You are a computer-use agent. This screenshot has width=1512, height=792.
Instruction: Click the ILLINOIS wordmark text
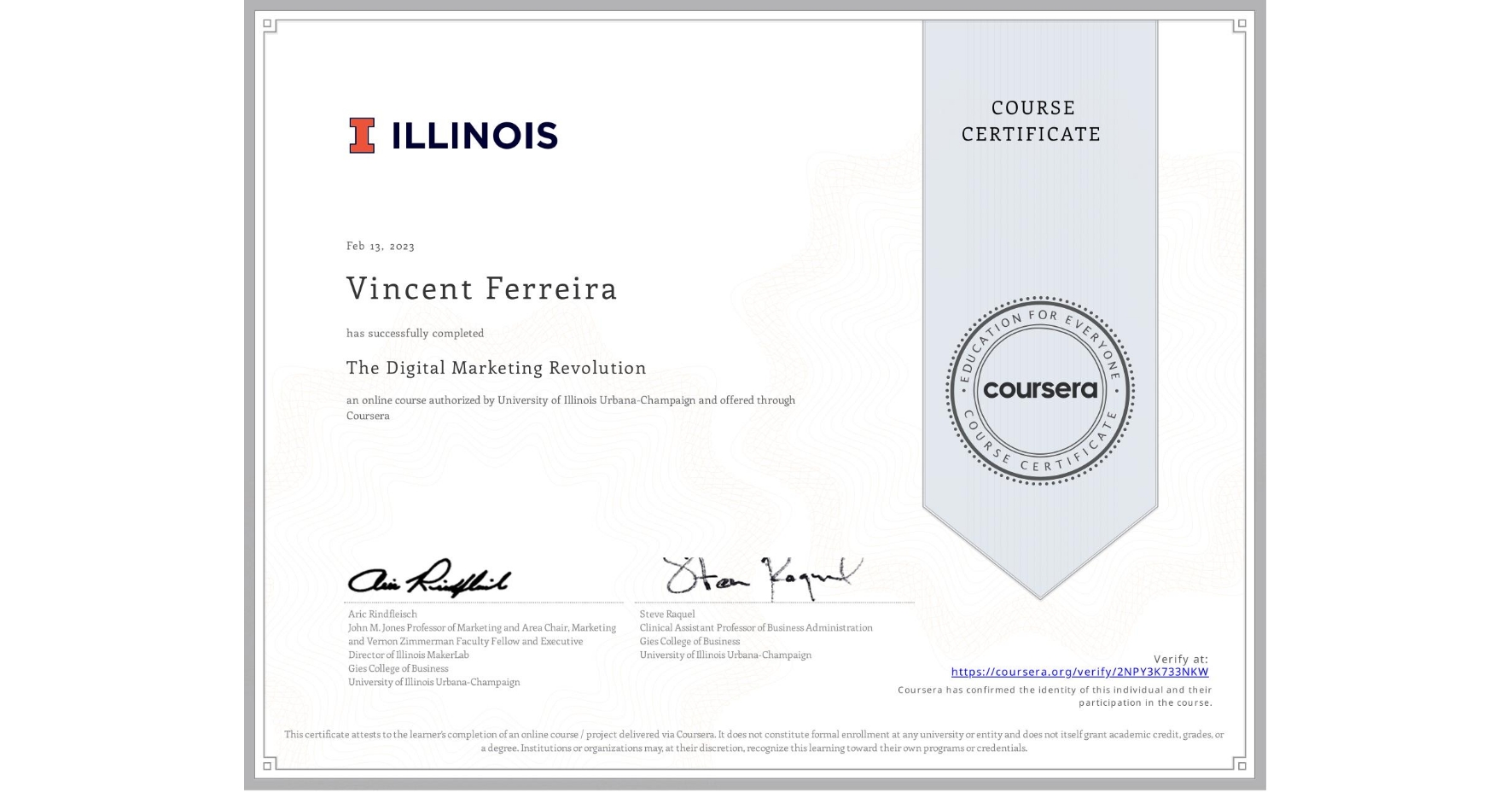coord(474,135)
